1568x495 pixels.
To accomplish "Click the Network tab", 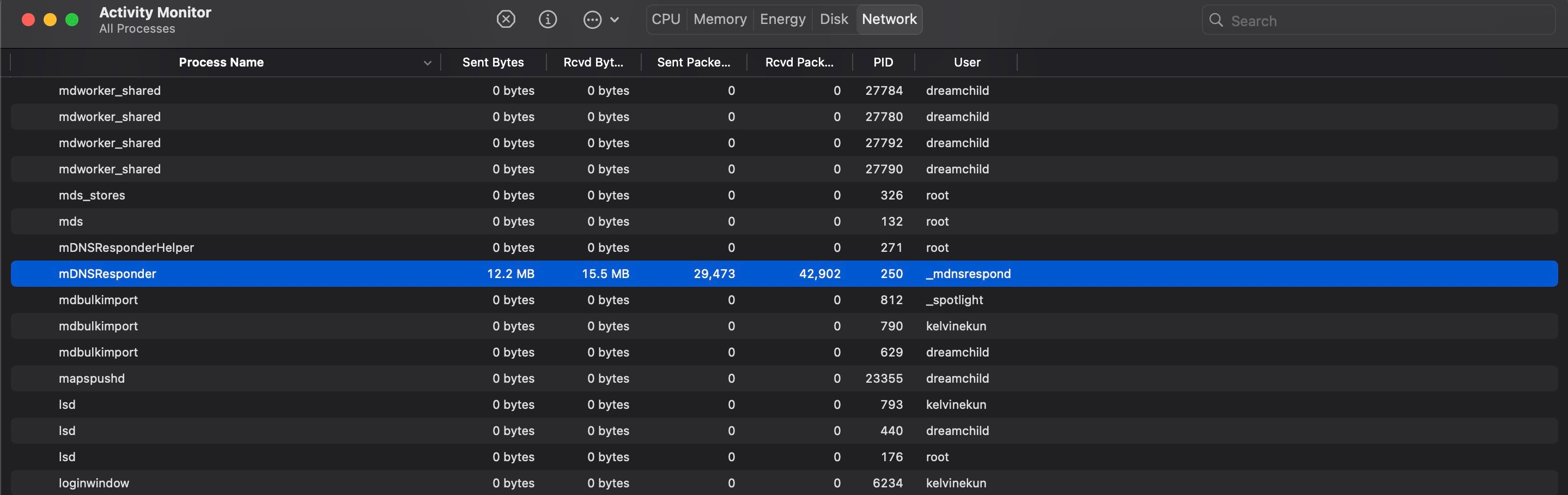I will pyautogui.click(x=889, y=20).
